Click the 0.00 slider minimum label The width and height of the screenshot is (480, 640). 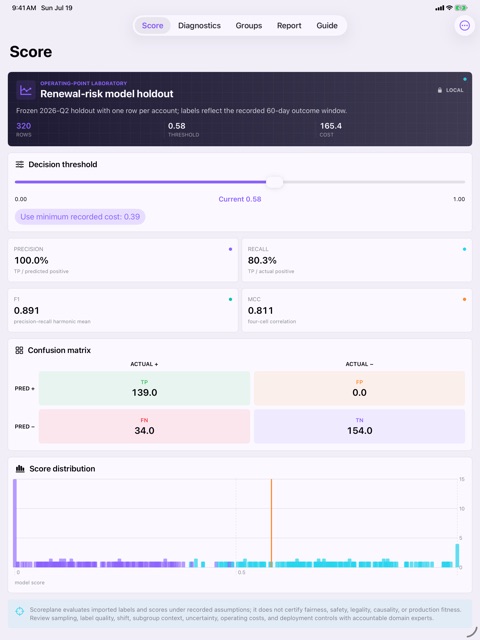click(x=21, y=199)
